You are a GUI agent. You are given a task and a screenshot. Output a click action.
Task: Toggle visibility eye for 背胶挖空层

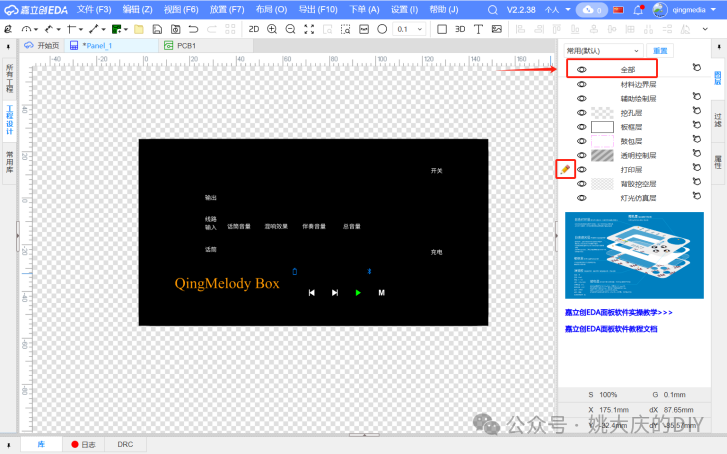click(581, 184)
